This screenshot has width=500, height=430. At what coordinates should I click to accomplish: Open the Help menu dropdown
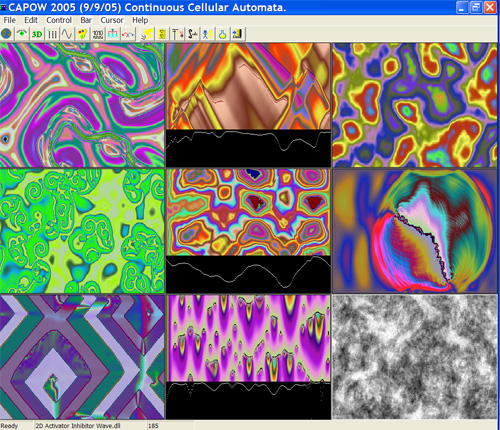click(140, 20)
